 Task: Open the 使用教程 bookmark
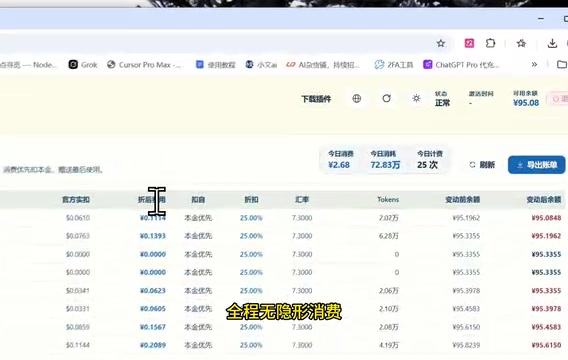216,64
